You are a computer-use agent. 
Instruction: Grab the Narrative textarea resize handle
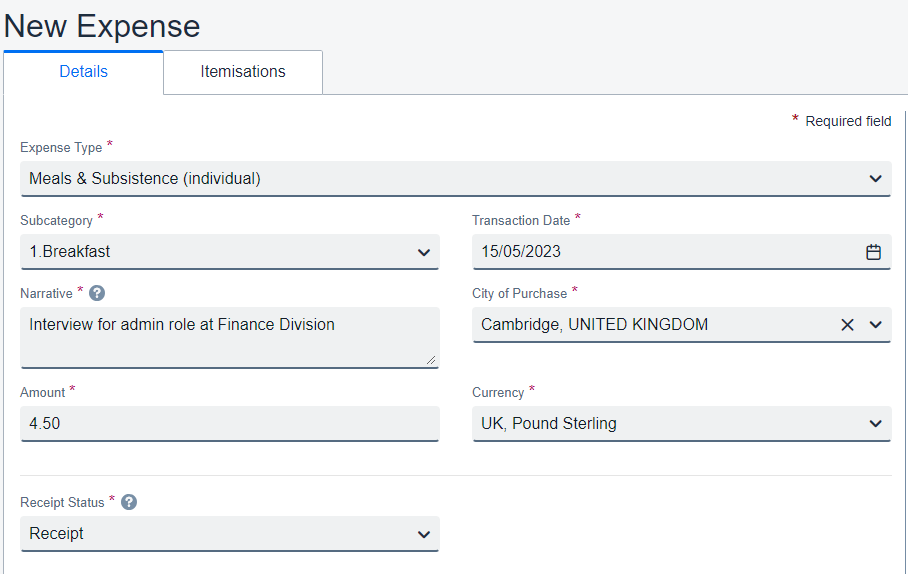[431, 359]
